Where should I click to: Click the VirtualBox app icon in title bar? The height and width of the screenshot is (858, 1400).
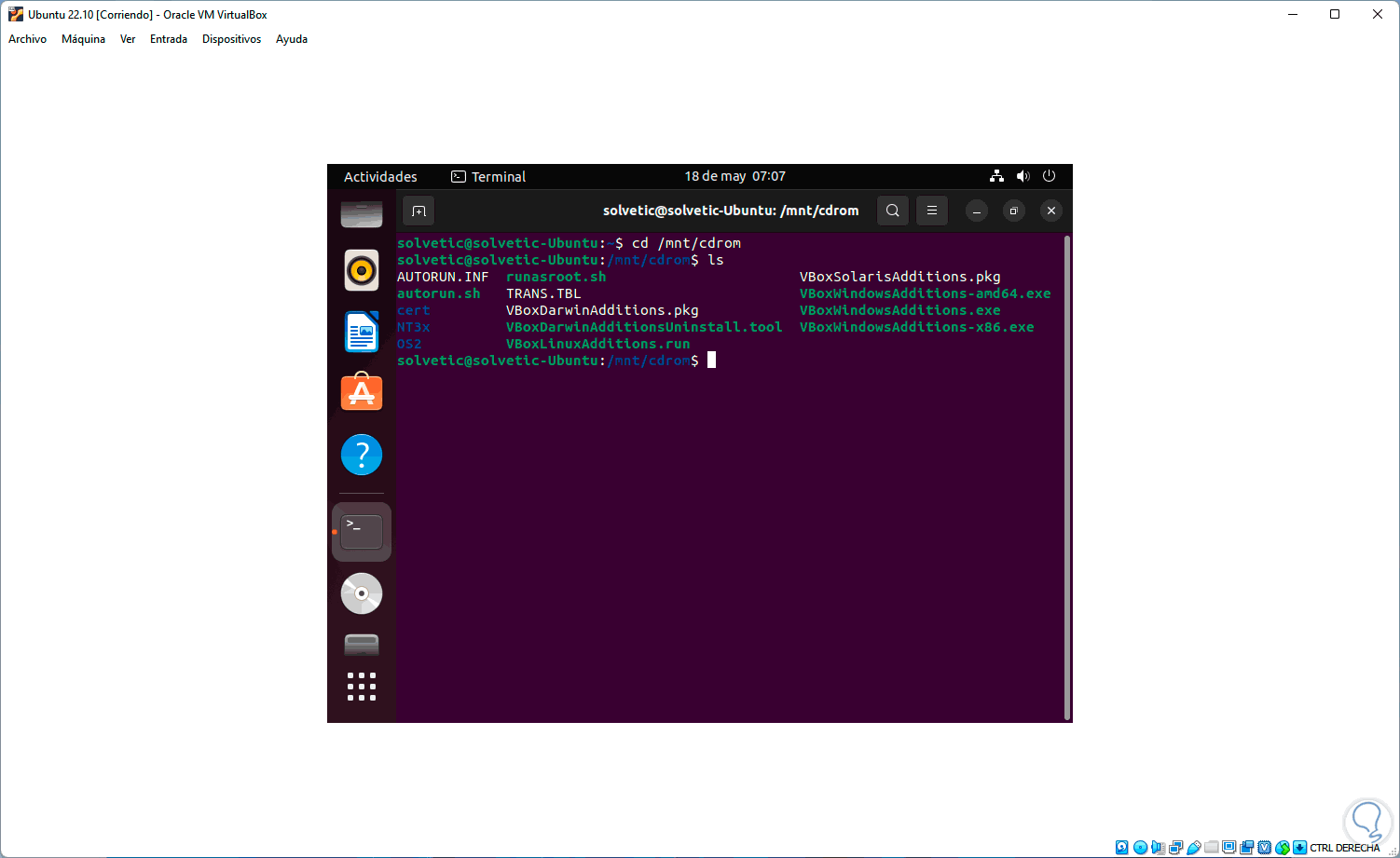15,14
